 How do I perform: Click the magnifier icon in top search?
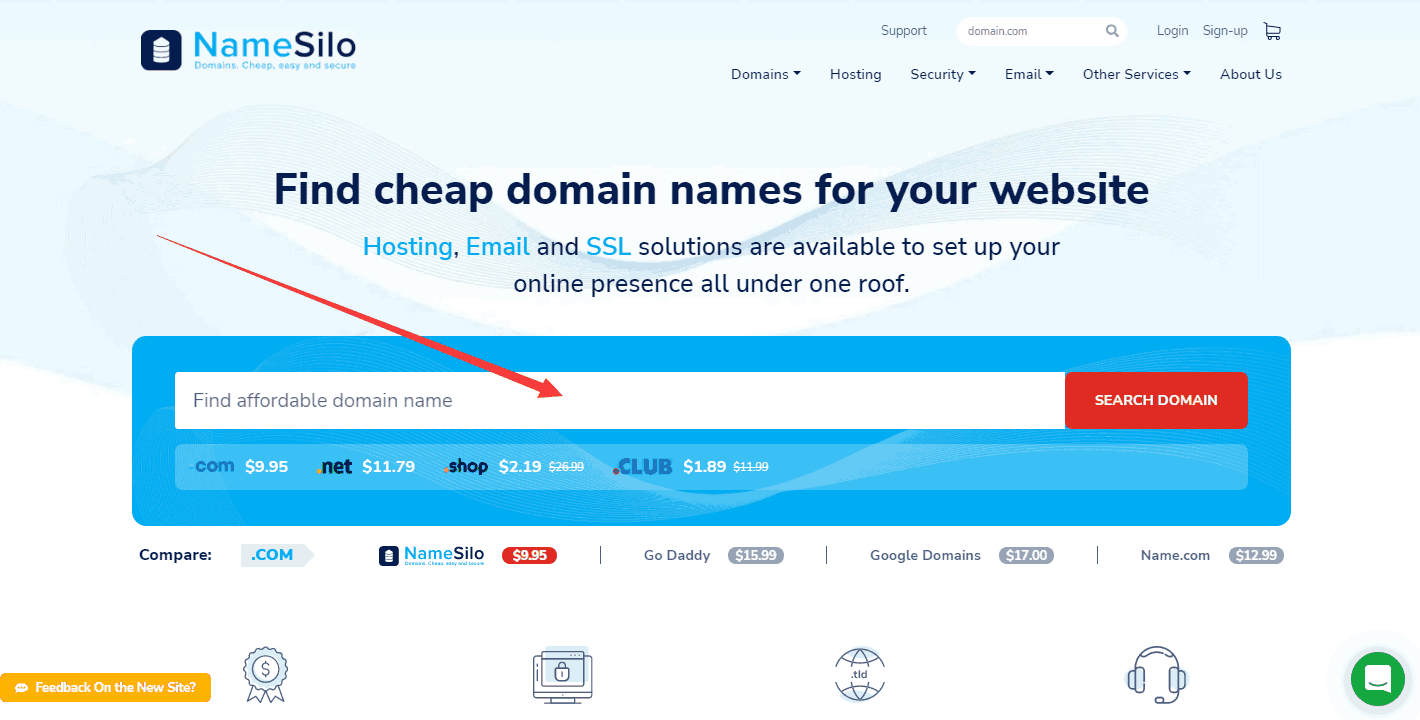(x=1112, y=31)
